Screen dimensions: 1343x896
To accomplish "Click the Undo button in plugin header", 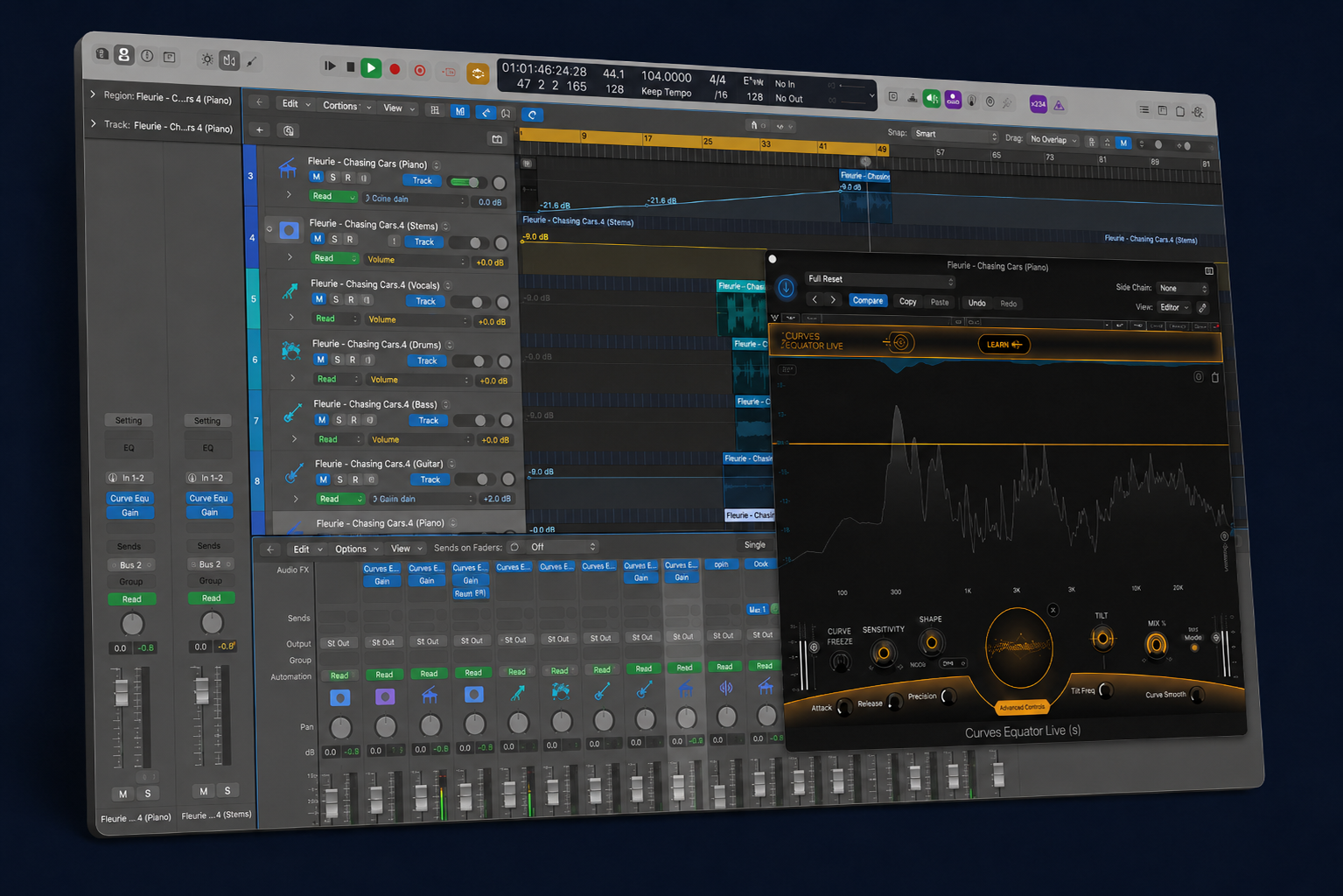I will 976,304.
